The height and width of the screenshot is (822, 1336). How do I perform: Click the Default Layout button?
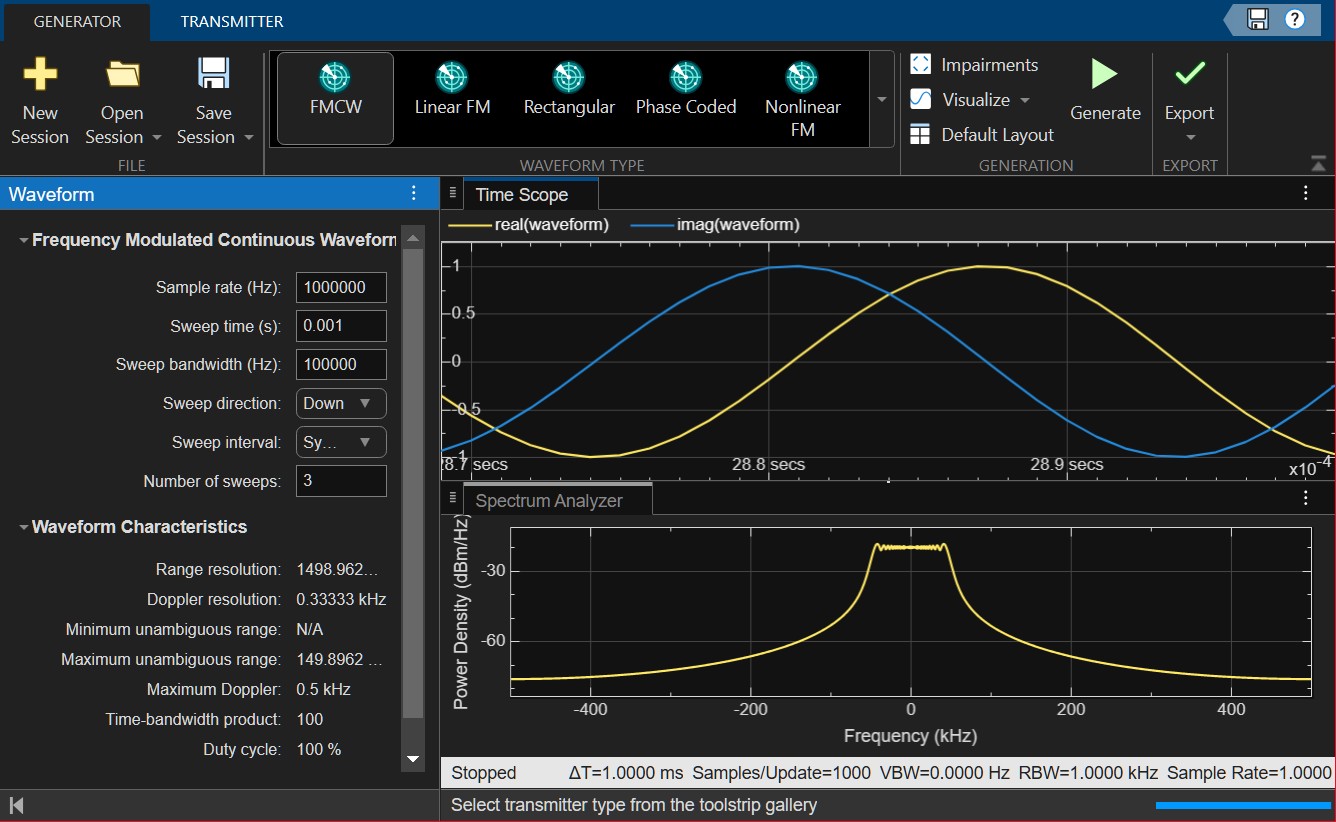coord(982,135)
